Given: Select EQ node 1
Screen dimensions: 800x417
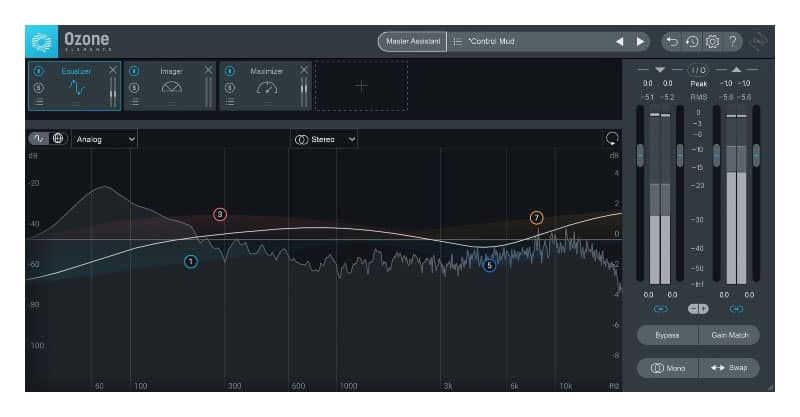Looking at the screenshot, I should (191, 262).
